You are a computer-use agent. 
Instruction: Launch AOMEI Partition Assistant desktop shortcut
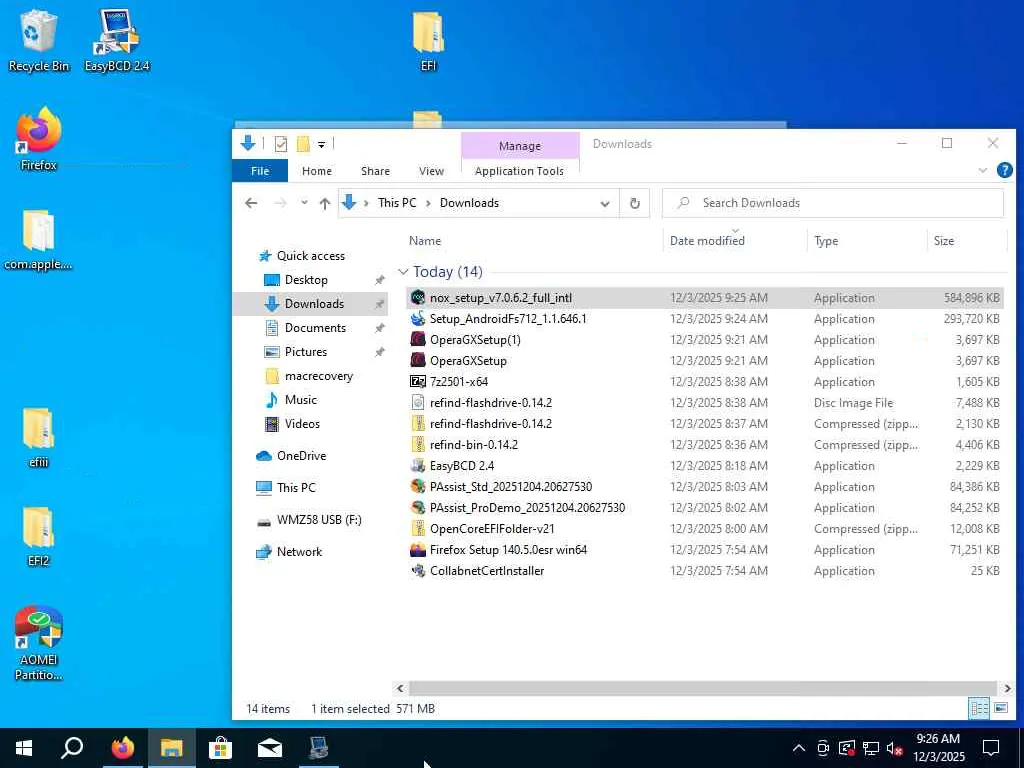click(x=39, y=643)
